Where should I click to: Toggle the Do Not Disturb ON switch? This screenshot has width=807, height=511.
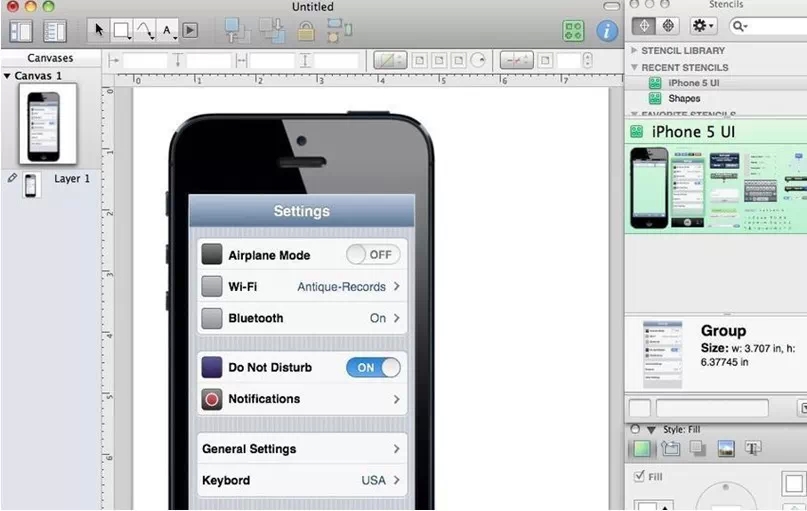pyautogui.click(x=373, y=367)
